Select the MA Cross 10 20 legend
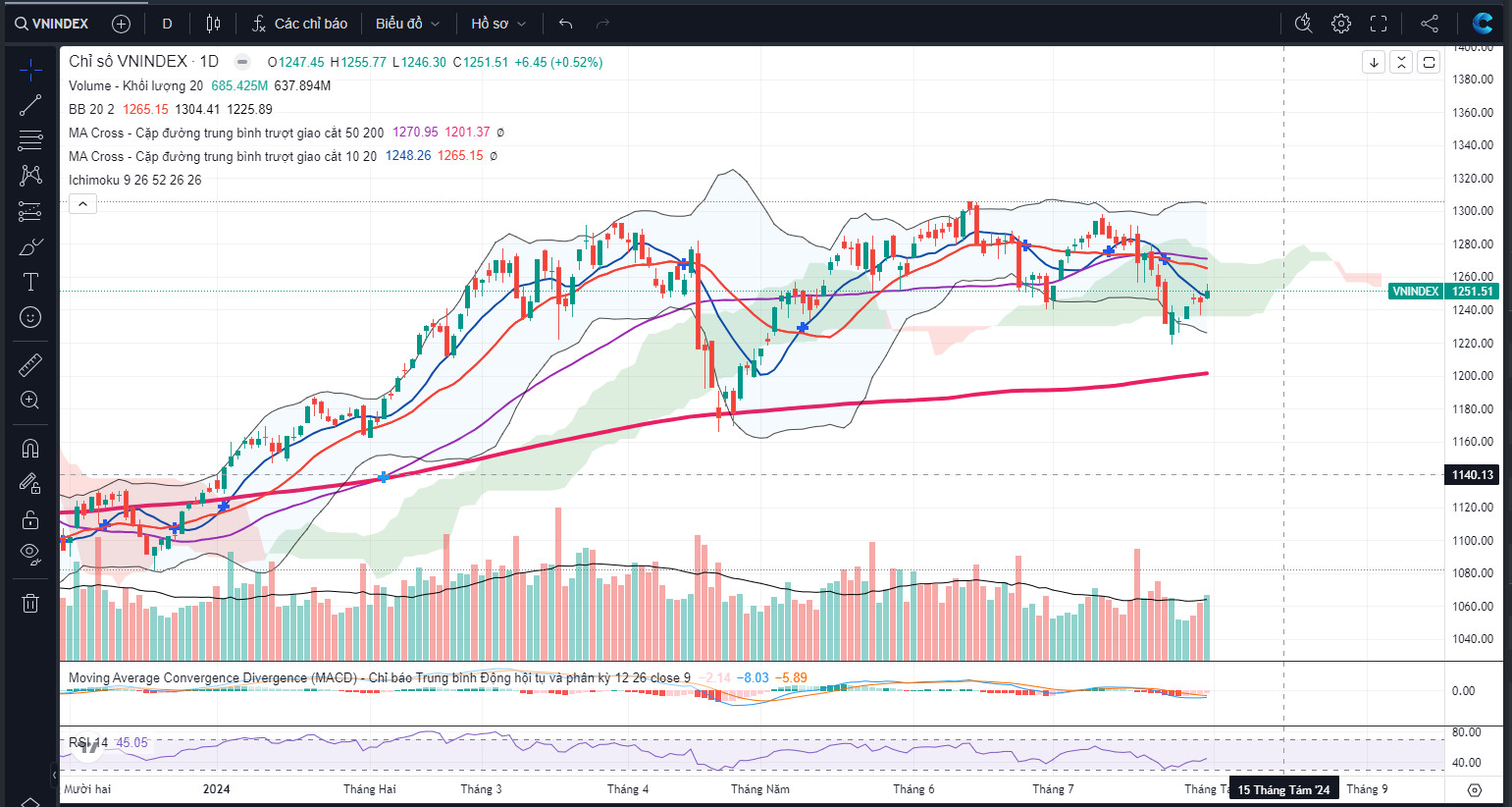 point(223,156)
